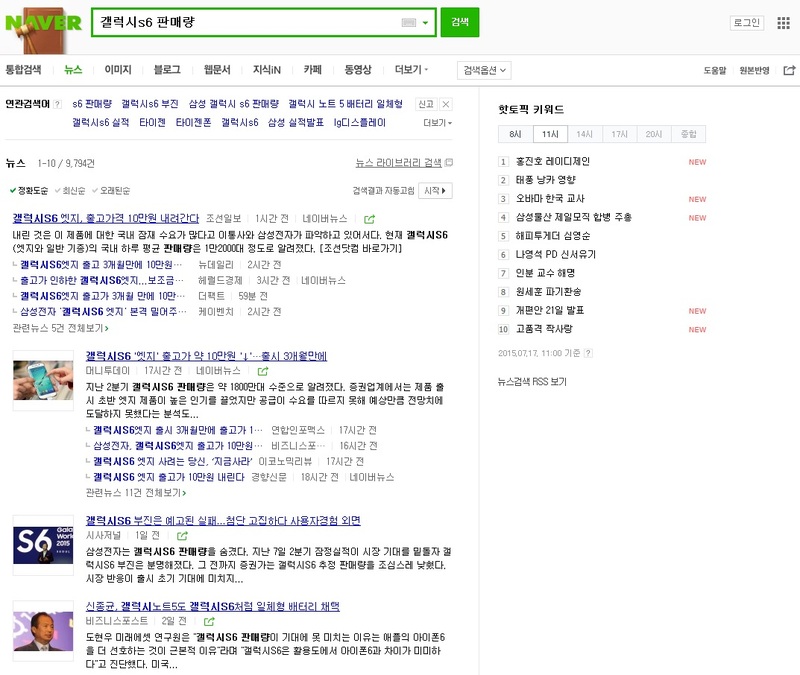Click the Galaxy S6 phone thumbnail
Screen dimensions: 800x675
43,380
